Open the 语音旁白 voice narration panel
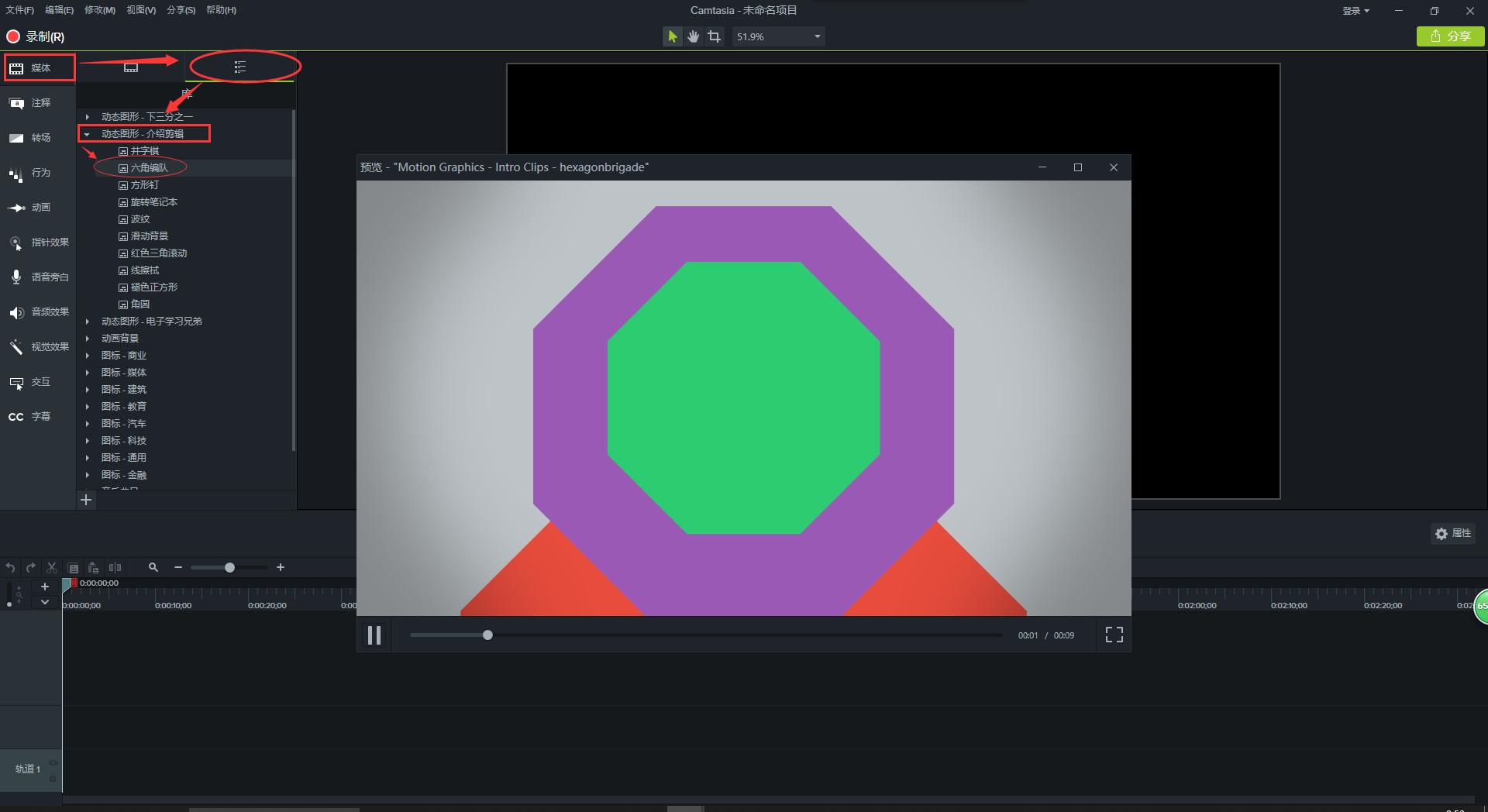This screenshot has height=812, width=1488. 39,277
